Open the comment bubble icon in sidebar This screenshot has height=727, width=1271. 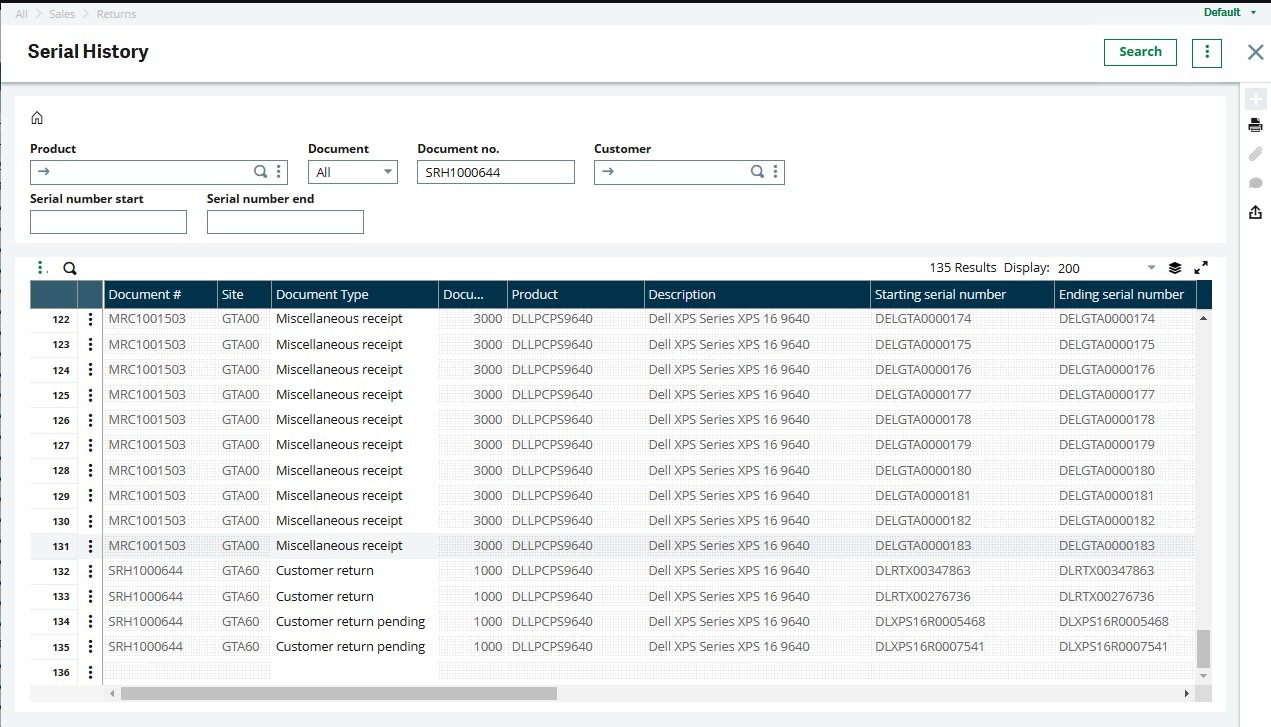click(x=1255, y=183)
